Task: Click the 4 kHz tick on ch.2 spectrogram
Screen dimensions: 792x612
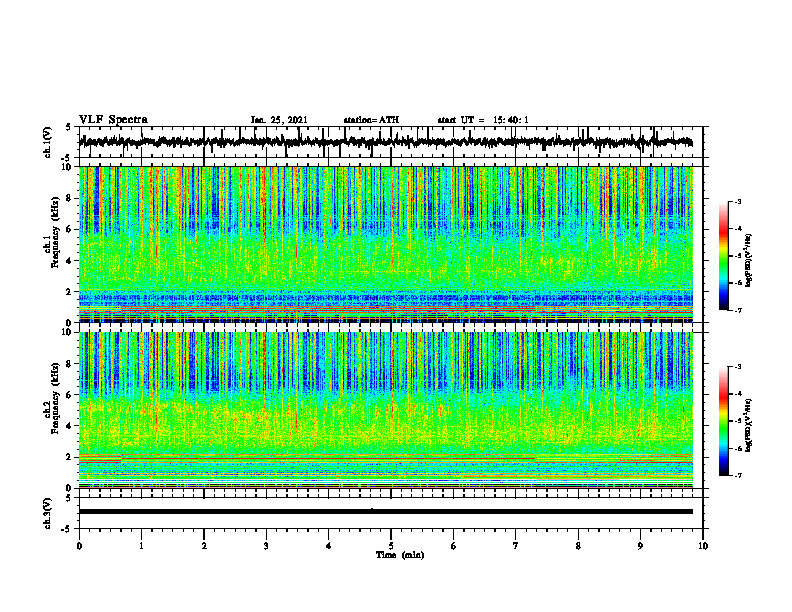Action: 70,426
